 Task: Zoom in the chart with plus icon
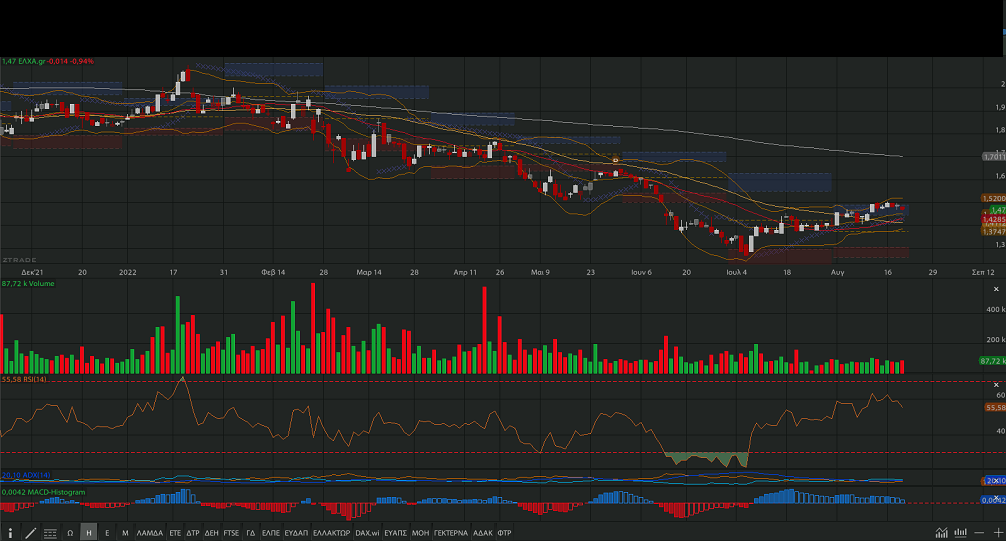(998, 533)
